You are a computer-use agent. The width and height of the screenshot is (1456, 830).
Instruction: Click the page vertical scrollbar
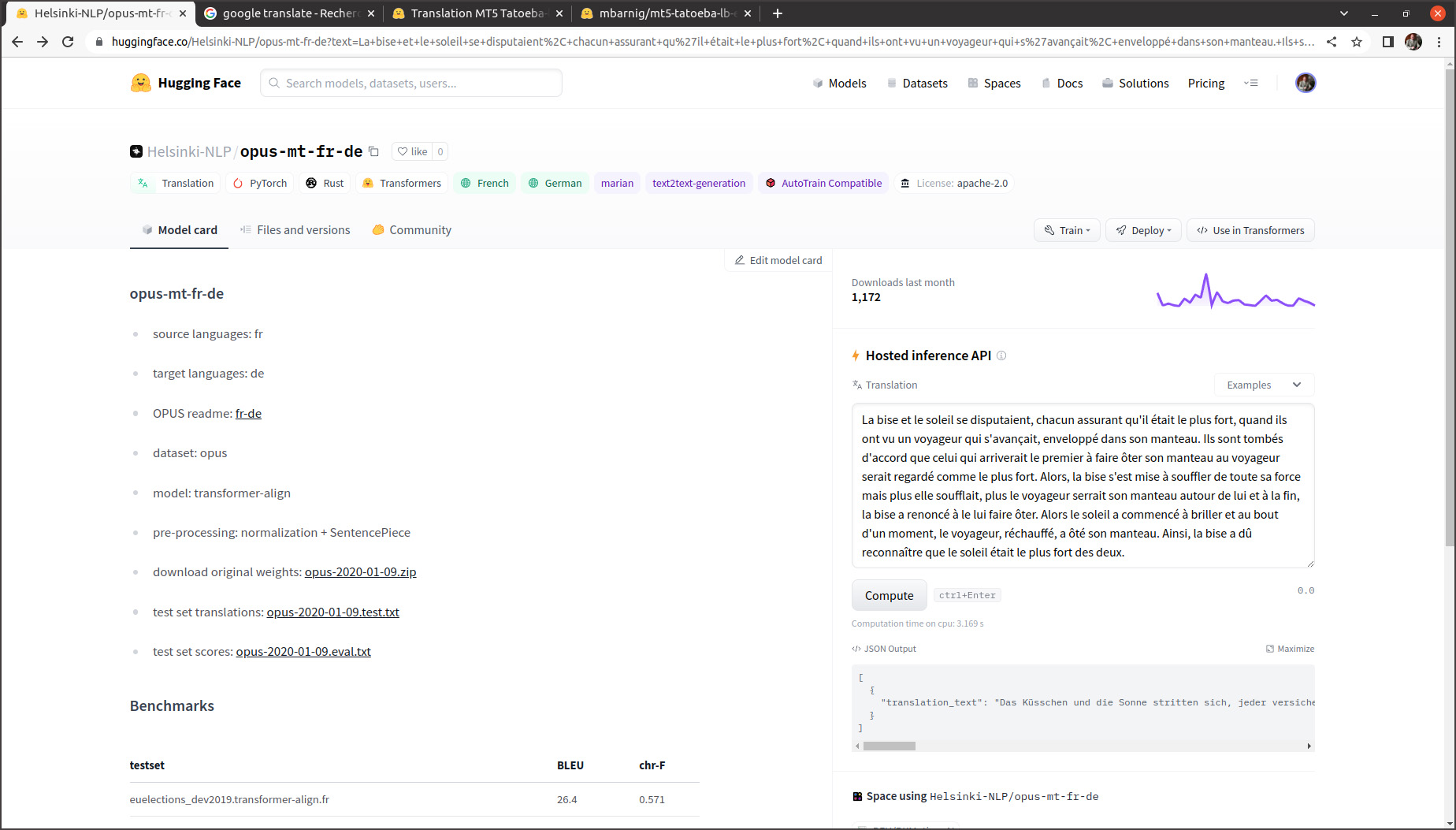1449,307
